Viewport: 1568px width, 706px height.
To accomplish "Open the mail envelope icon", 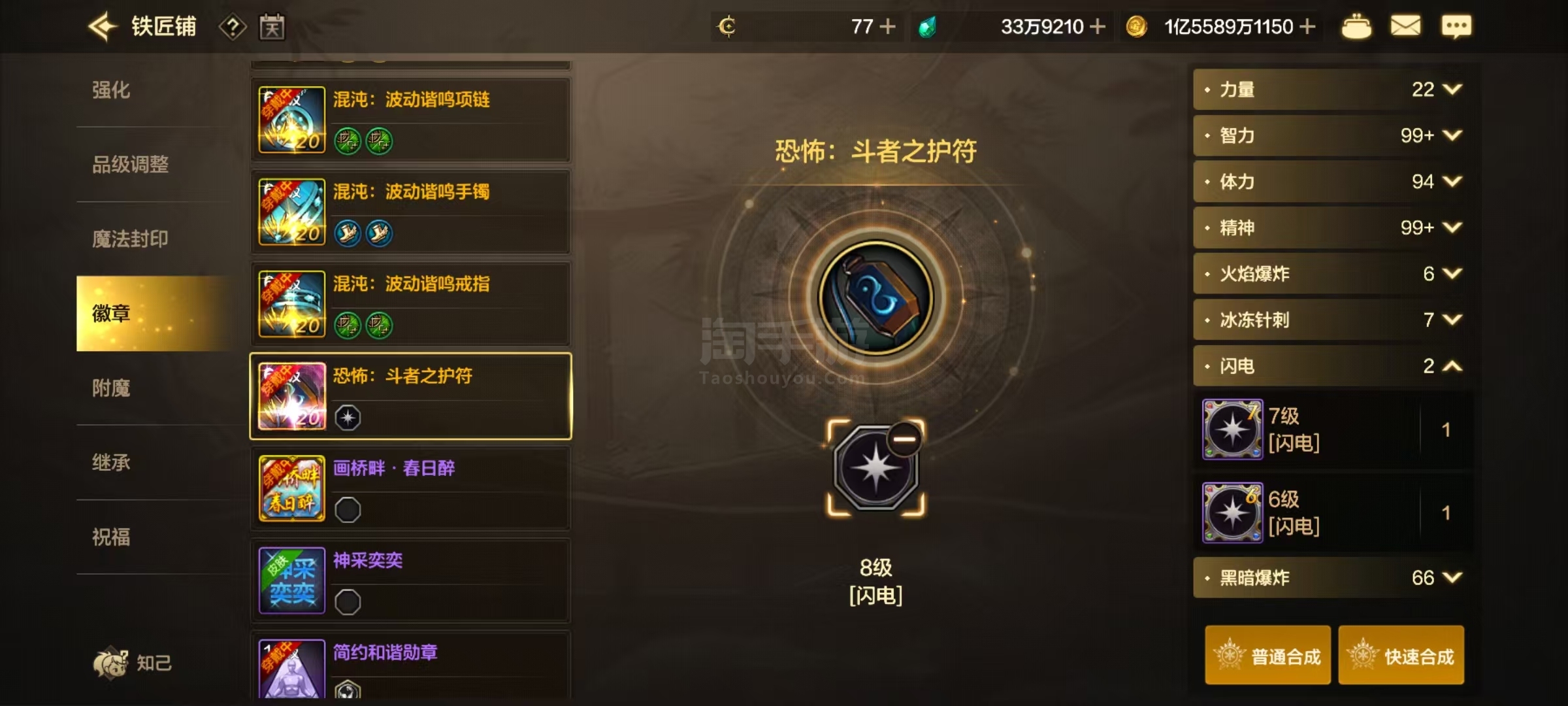I will pos(1405,26).
